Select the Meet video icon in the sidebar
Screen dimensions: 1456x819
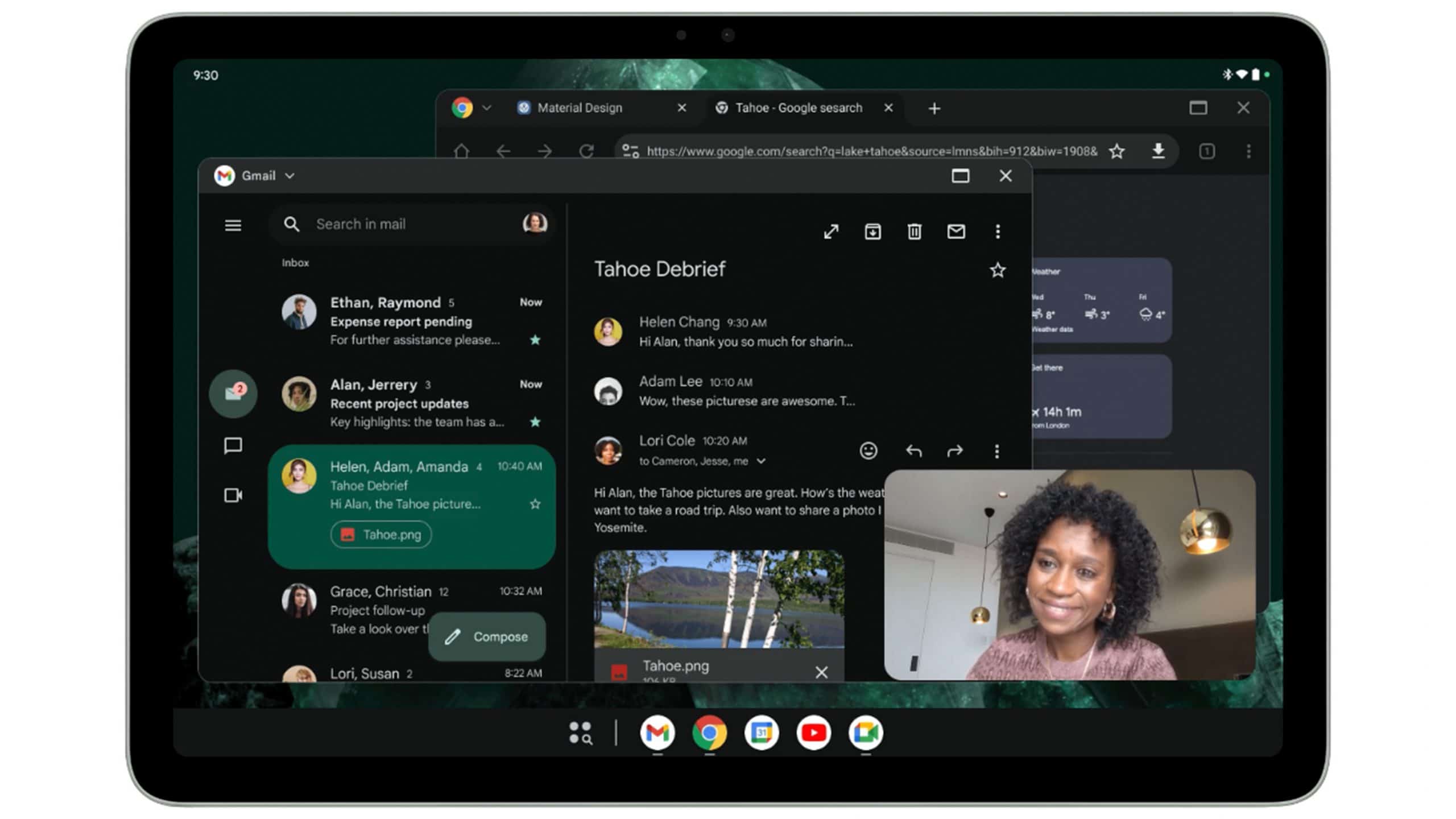233,495
